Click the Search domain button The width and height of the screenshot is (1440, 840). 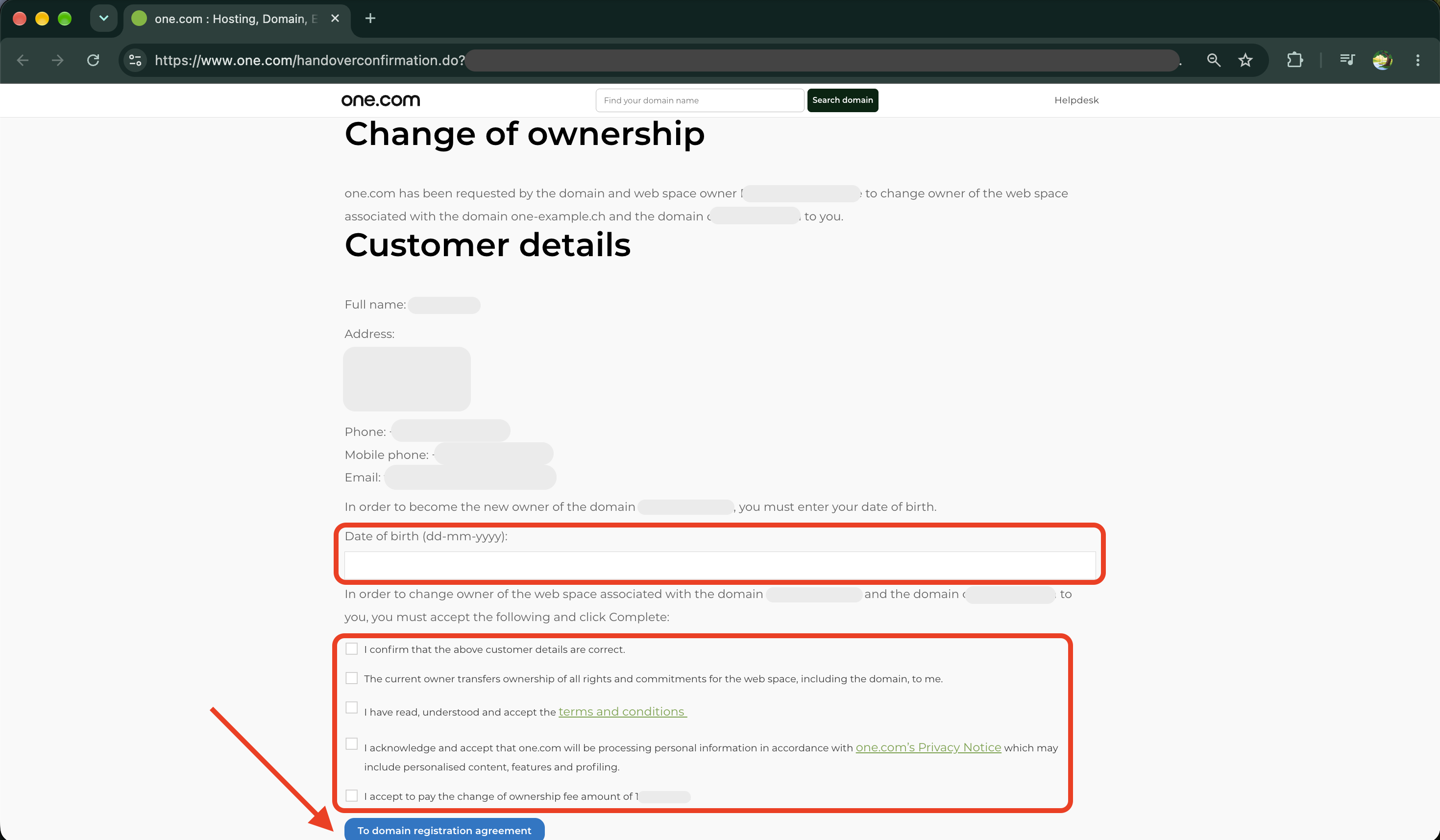(x=842, y=100)
